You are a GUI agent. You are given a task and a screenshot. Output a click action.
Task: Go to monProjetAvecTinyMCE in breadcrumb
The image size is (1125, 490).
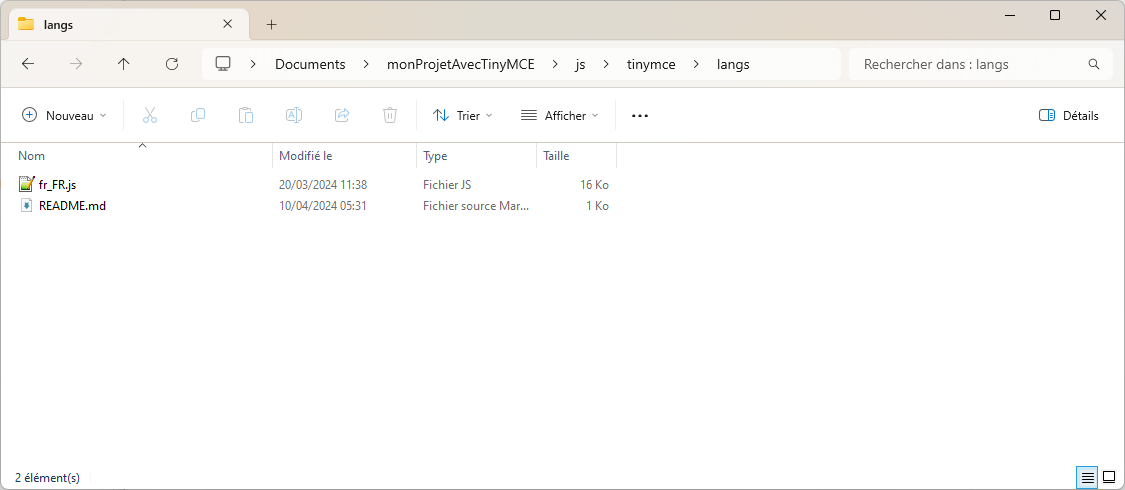pyautogui.click(x=460, y=64)
